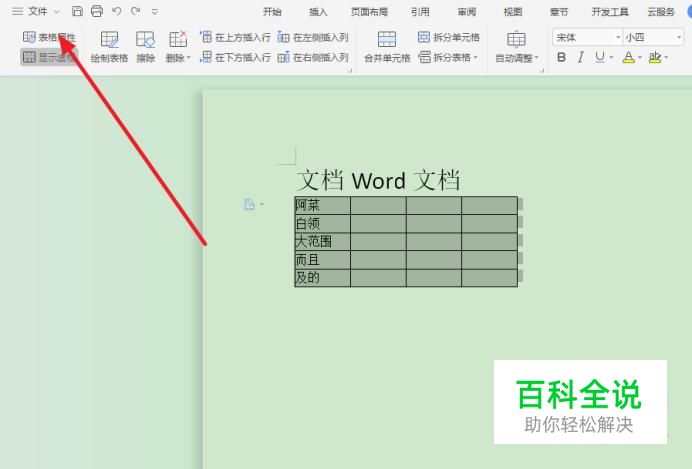The image size is (692, 469).
Task: Toggle Italic formatting
Action: click(581, 57)
